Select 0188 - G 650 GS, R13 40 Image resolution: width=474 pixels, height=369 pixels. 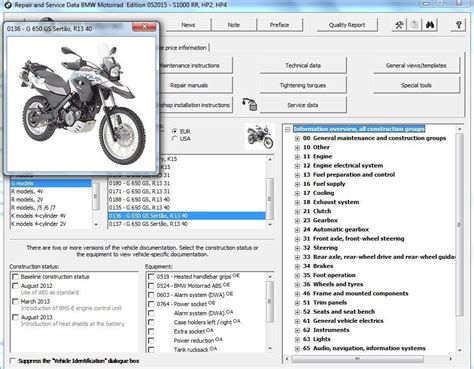187,199
